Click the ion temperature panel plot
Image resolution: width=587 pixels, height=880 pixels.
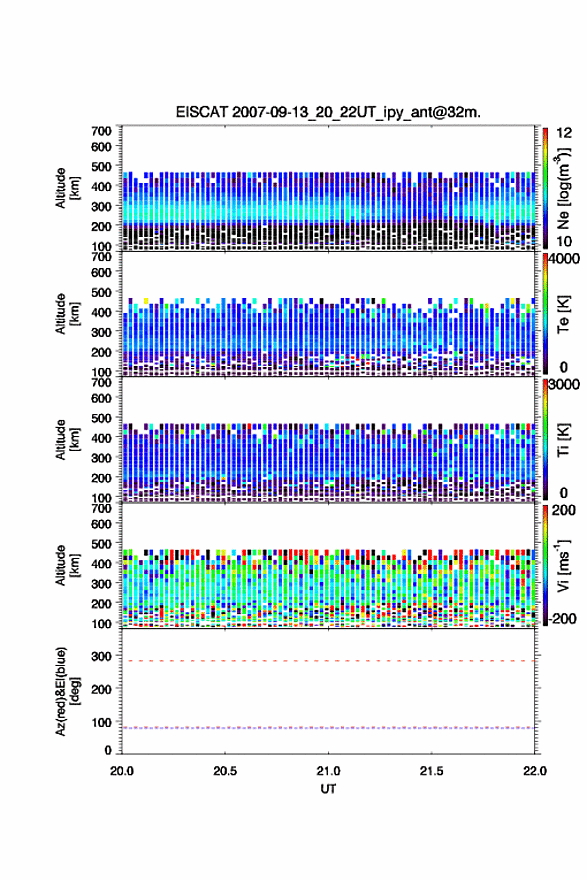[x=328, y=439]
